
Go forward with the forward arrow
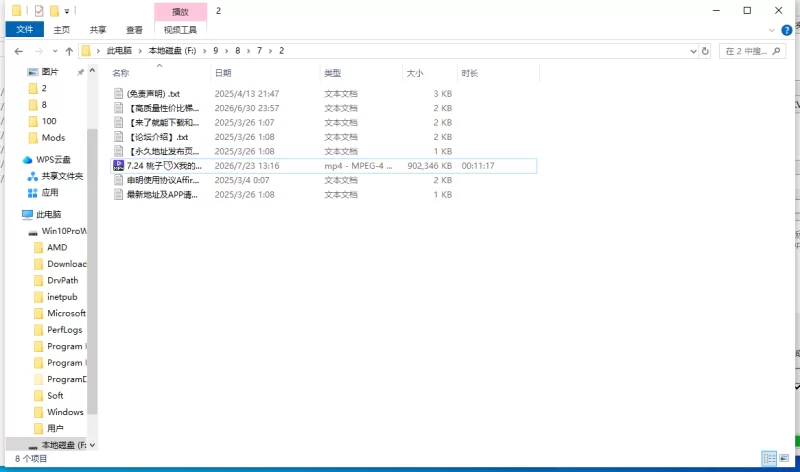point(39,51)
